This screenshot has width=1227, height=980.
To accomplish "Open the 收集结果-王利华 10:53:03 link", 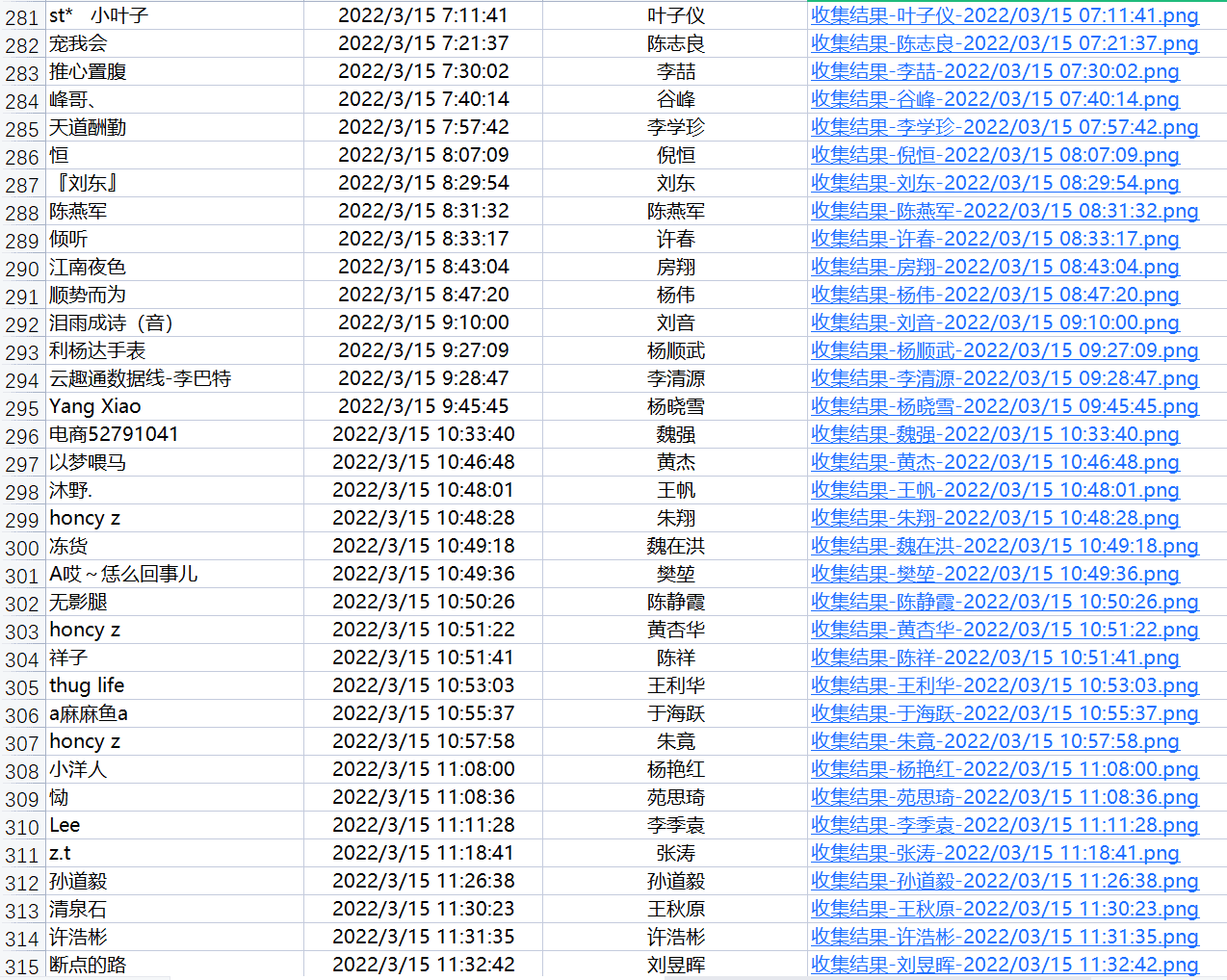I will click(1005, 685).
